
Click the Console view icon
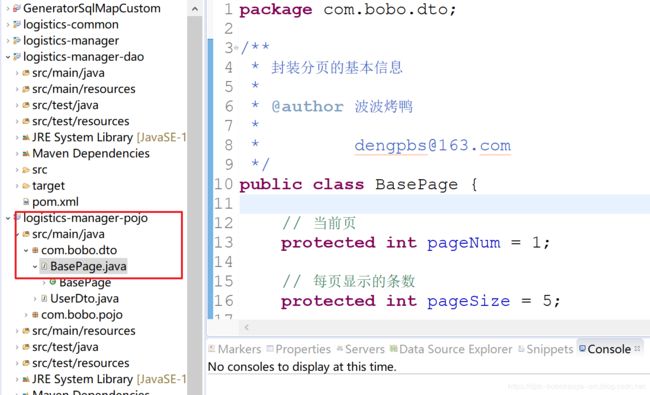pos(582,349)
